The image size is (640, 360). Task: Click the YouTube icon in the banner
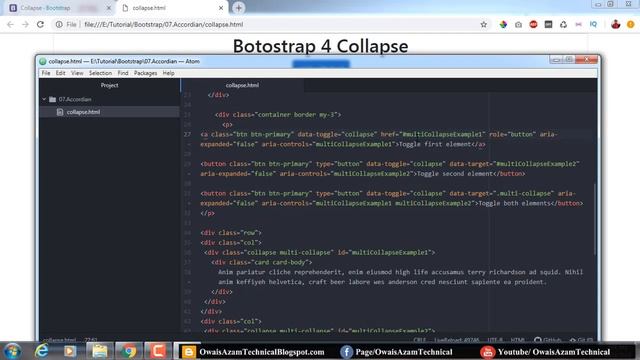(487, 352)
